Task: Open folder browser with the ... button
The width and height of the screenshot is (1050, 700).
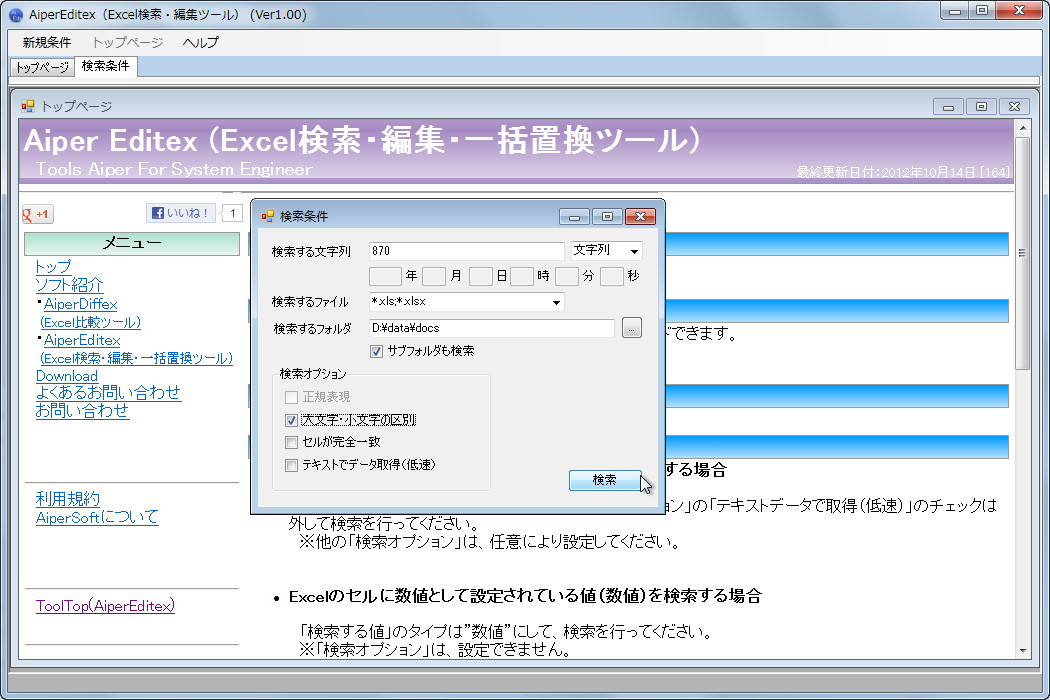Action: (x=632, y=328)
